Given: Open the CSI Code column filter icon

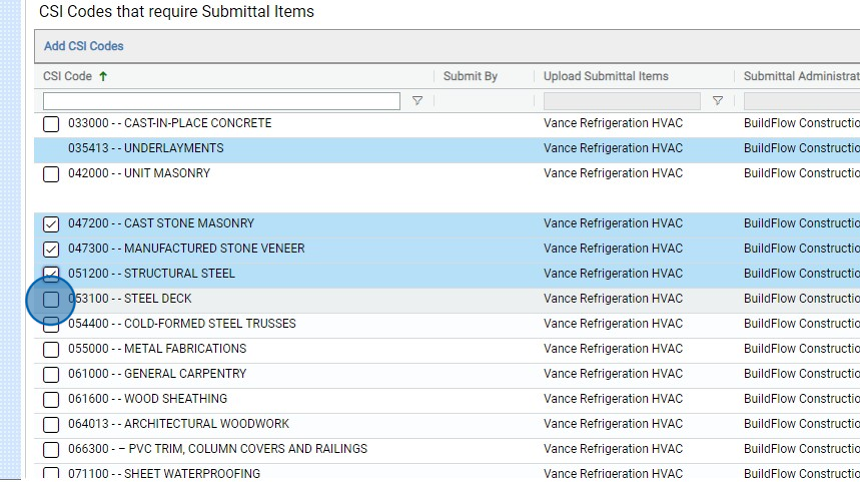Looking at the screenshot, I should [417, 101].
